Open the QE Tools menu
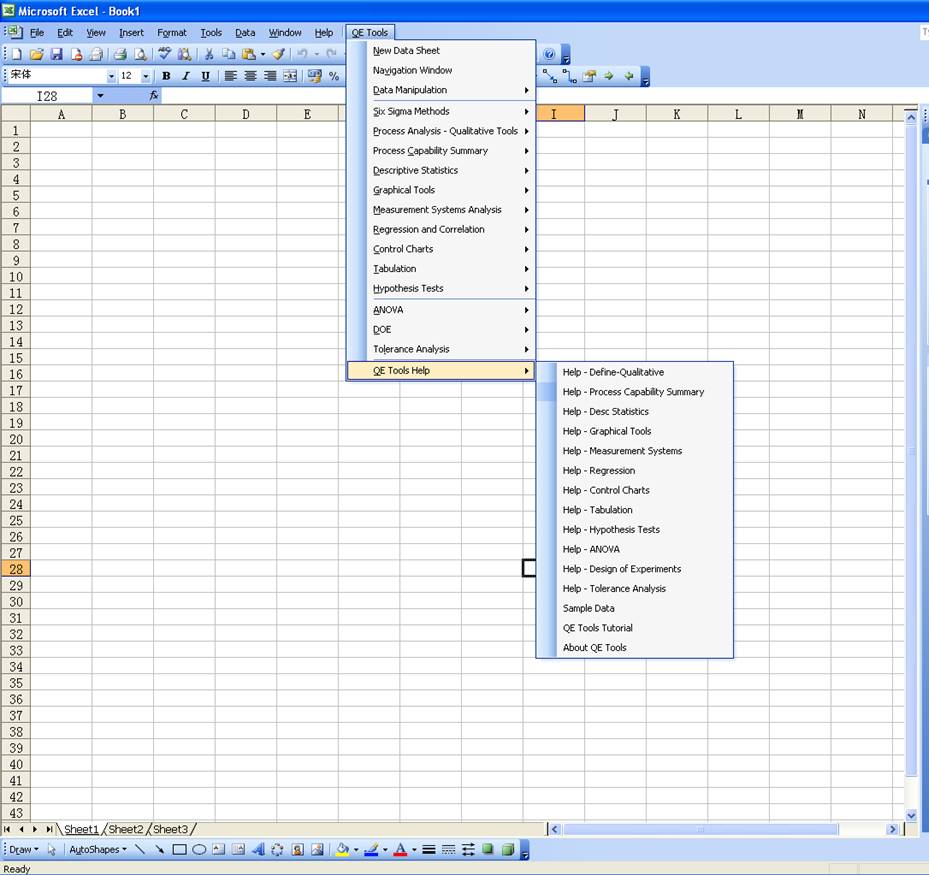The width and height of the screenshot is (929, 875). coord(370,33)
